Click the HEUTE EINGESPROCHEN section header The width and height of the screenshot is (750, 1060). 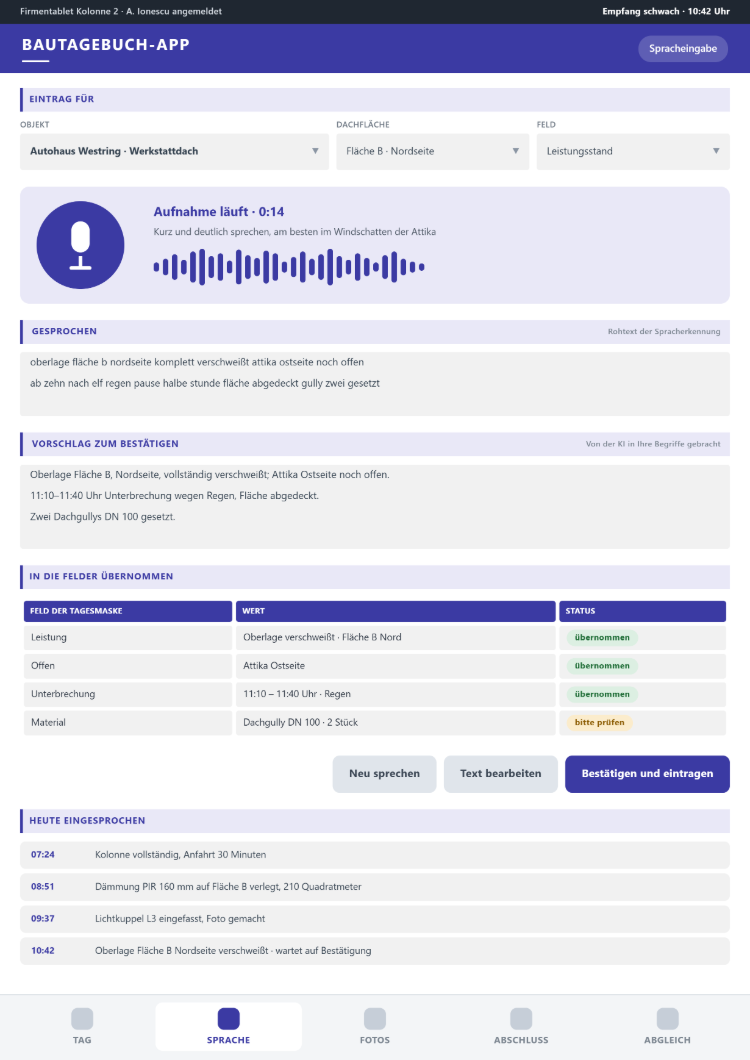tap(375, 821)
